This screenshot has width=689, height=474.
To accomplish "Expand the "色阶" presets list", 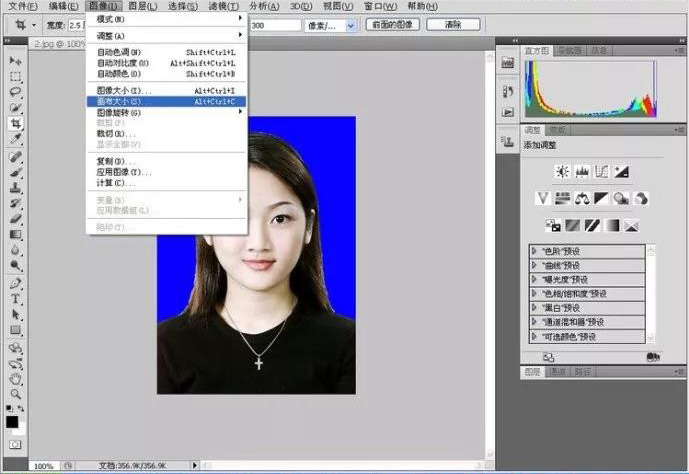I will coord(536,251).
